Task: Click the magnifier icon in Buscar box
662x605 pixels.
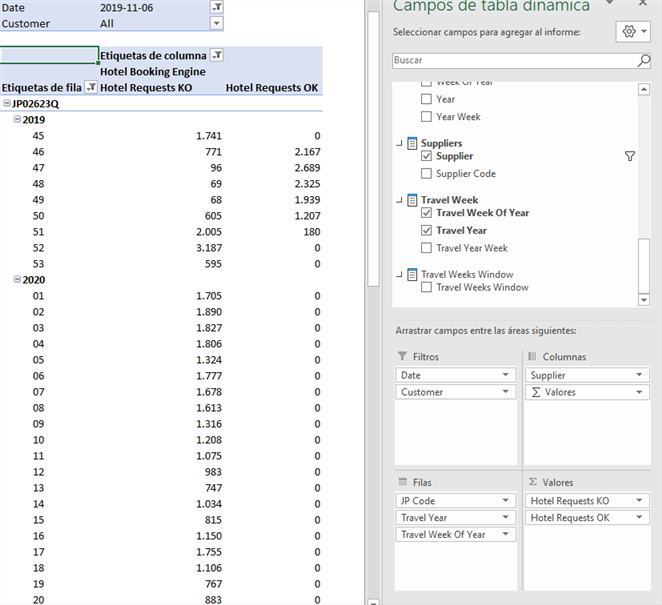Action: coord(644,61)
